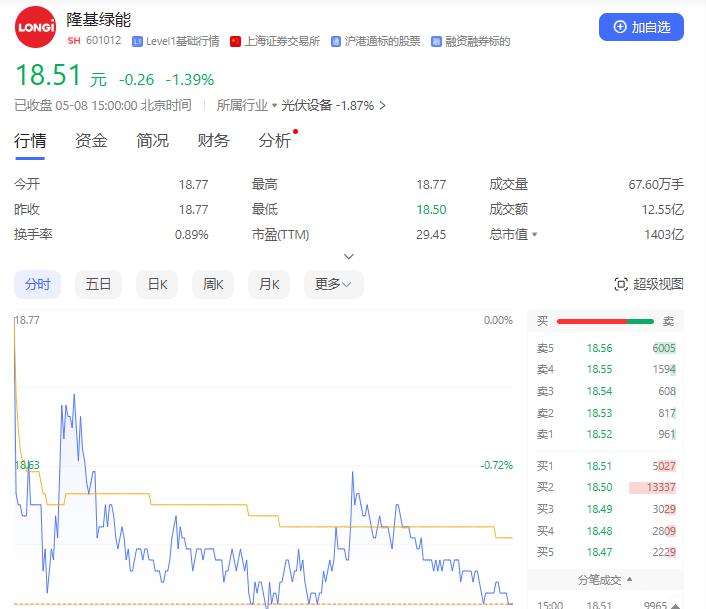Switch to the 简况 tab
The width and height of the screenshot is (706, 609).
point(152,140)
